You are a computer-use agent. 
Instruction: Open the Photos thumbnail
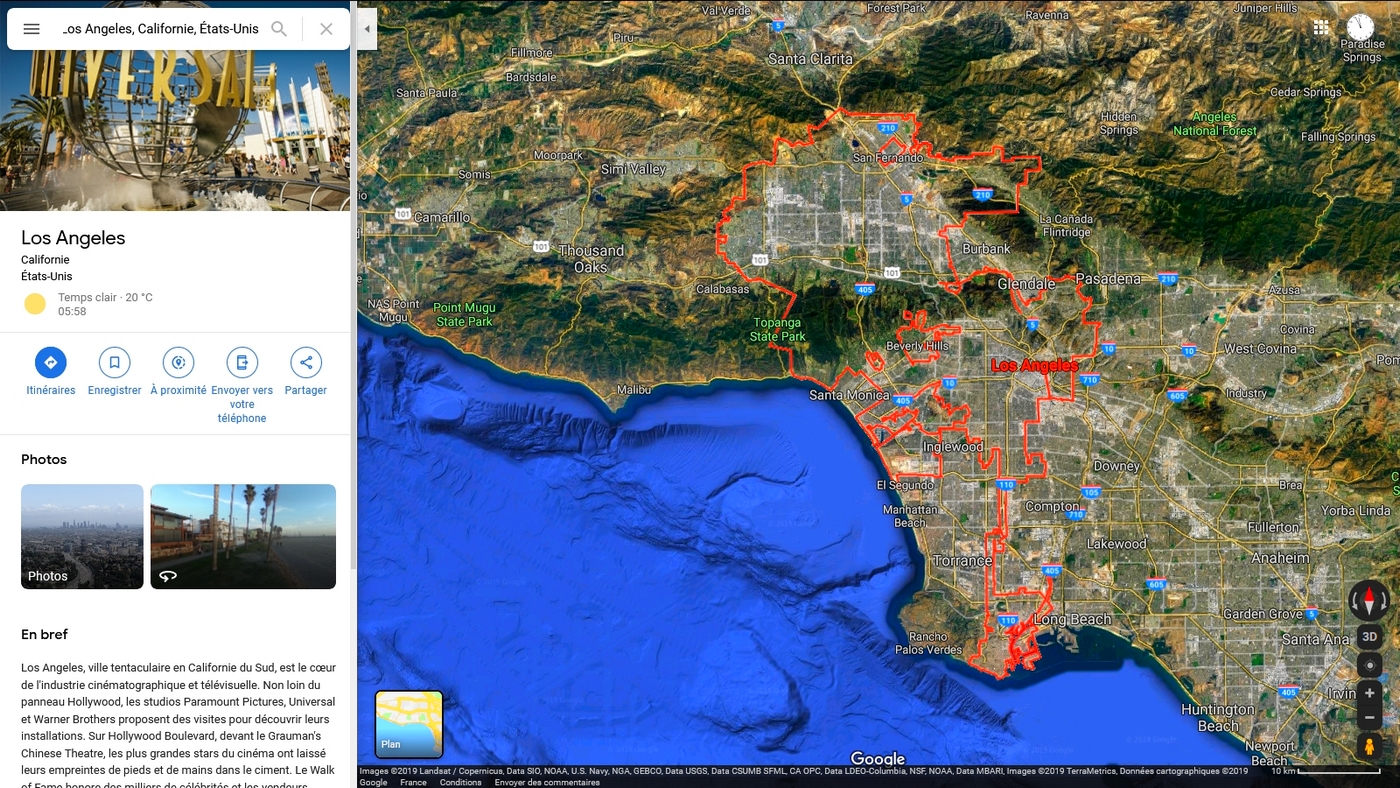pyautogui.click(x=82, y=536)
